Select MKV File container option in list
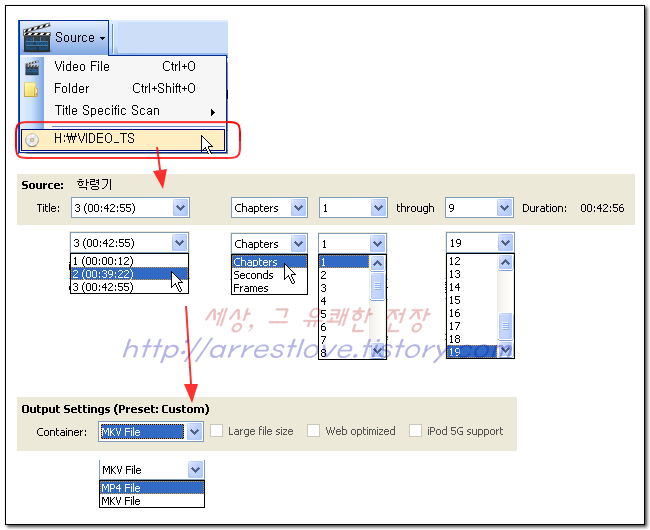This screenshot has height=530, width=650. [152, 501]
